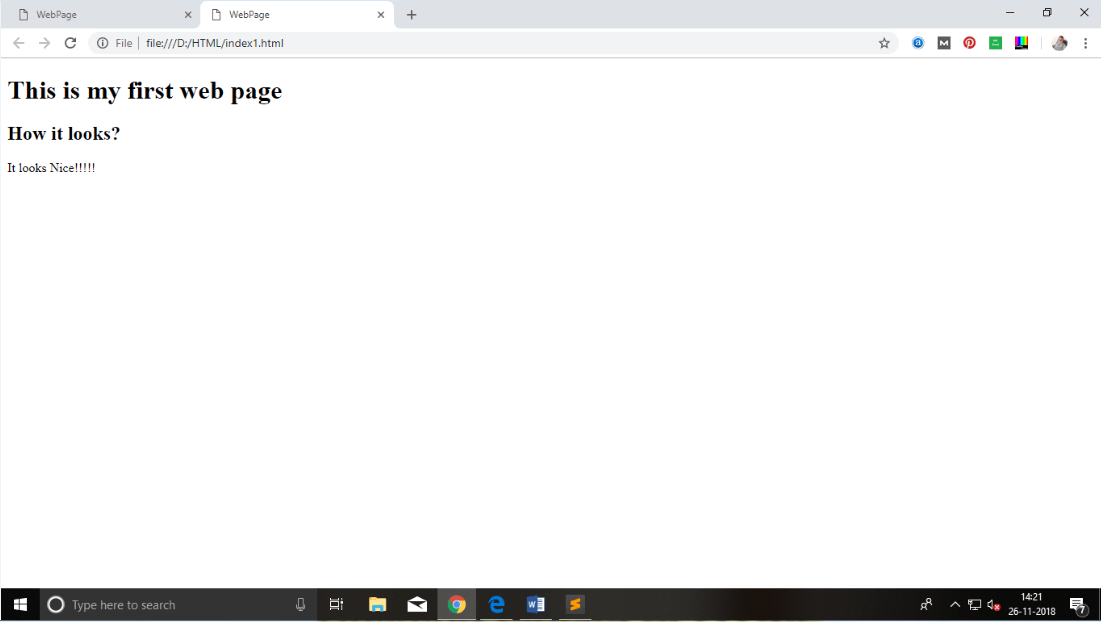Minimize the Chrome window
Image resolution: width=1101 pixels, height=622 pixels.
pyautogui.click(x=1010, y=13)
